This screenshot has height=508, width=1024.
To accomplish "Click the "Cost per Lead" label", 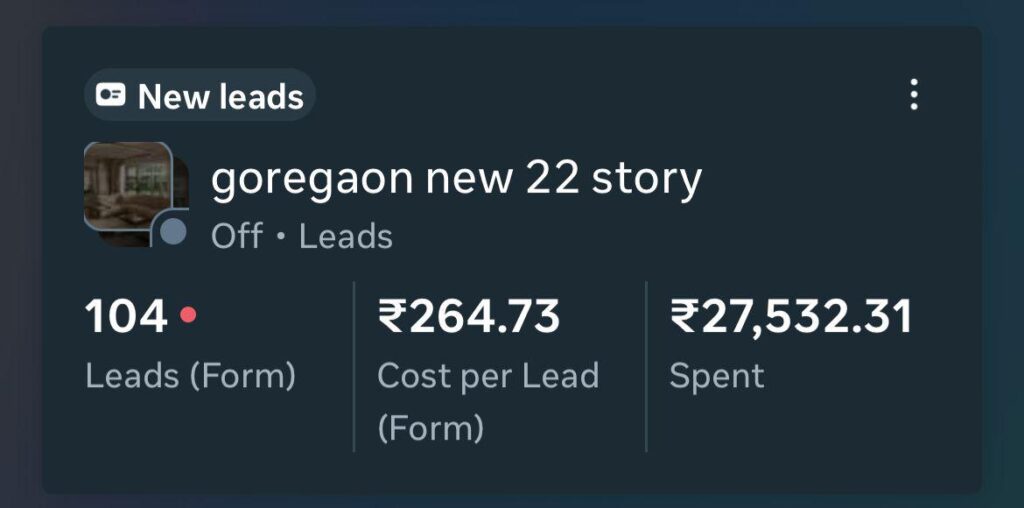I will [x=488, y=376].
